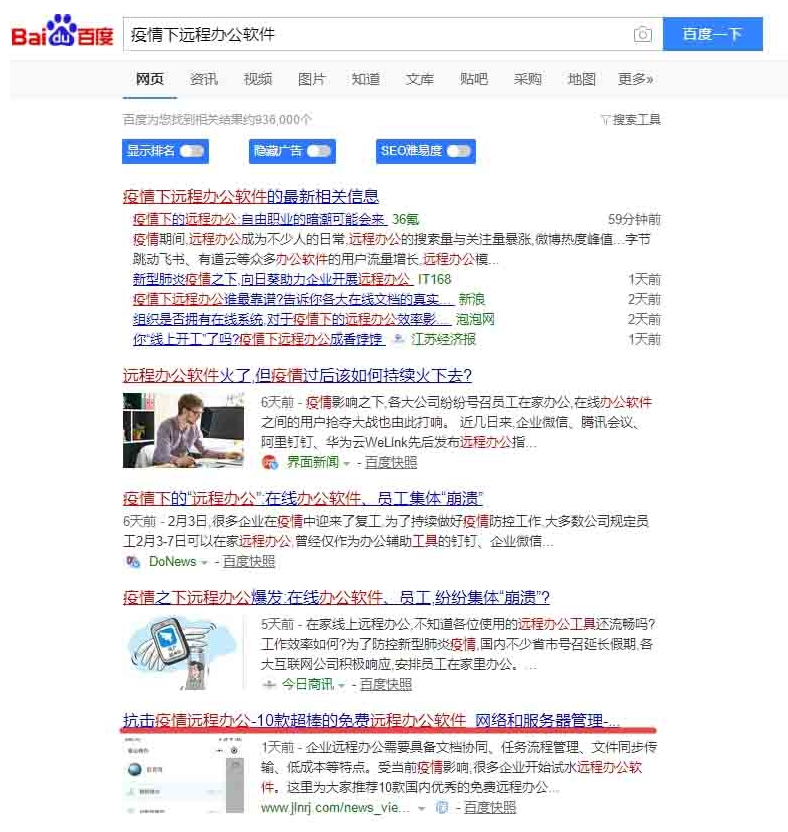Click into the search query input field
The image size is (788, 832).
[x=375, y=35]
